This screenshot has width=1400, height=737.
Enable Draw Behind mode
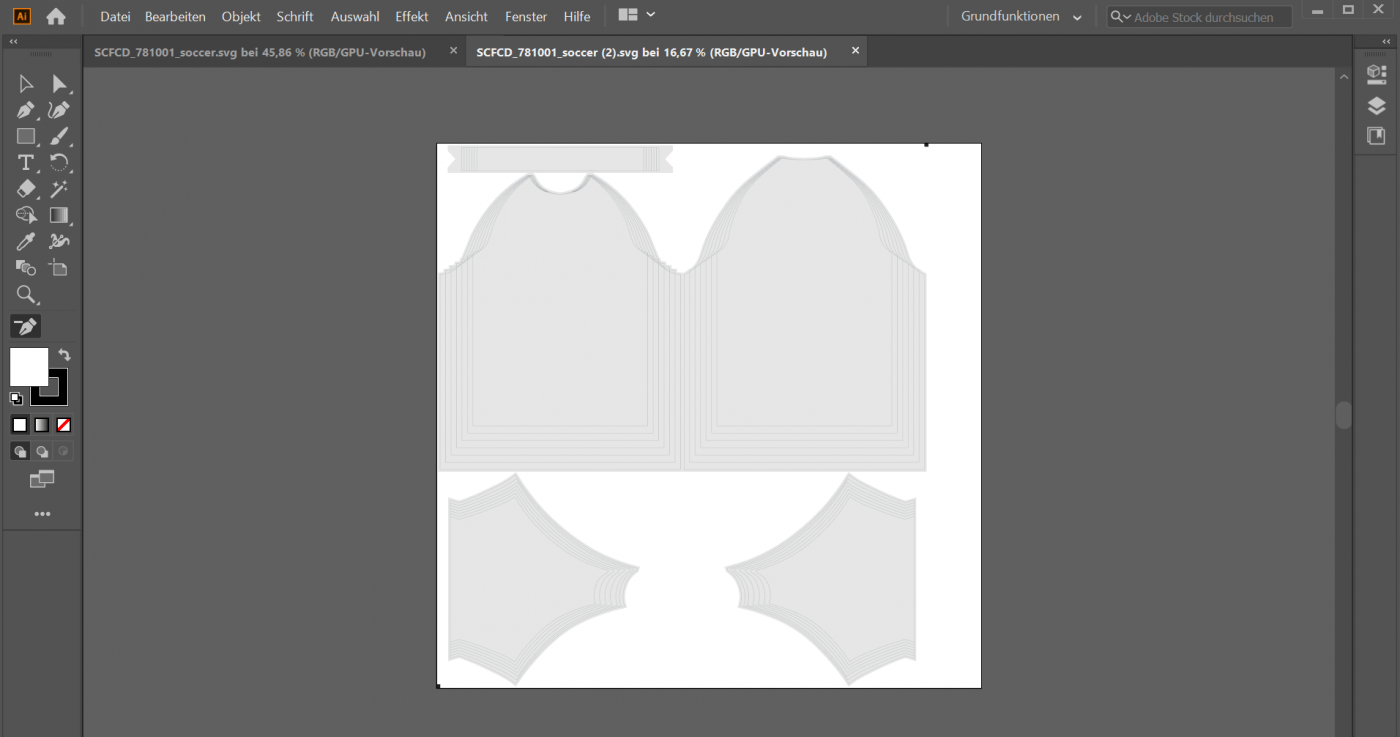[42, 452]
